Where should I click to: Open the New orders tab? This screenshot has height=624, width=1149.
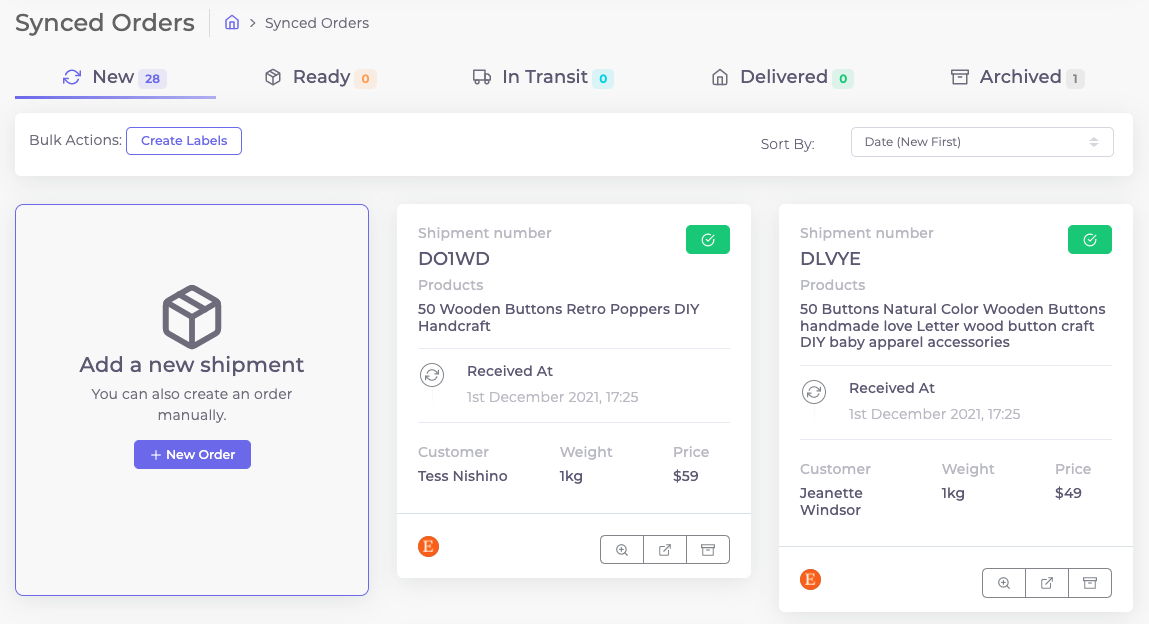[x=115, y=78]
